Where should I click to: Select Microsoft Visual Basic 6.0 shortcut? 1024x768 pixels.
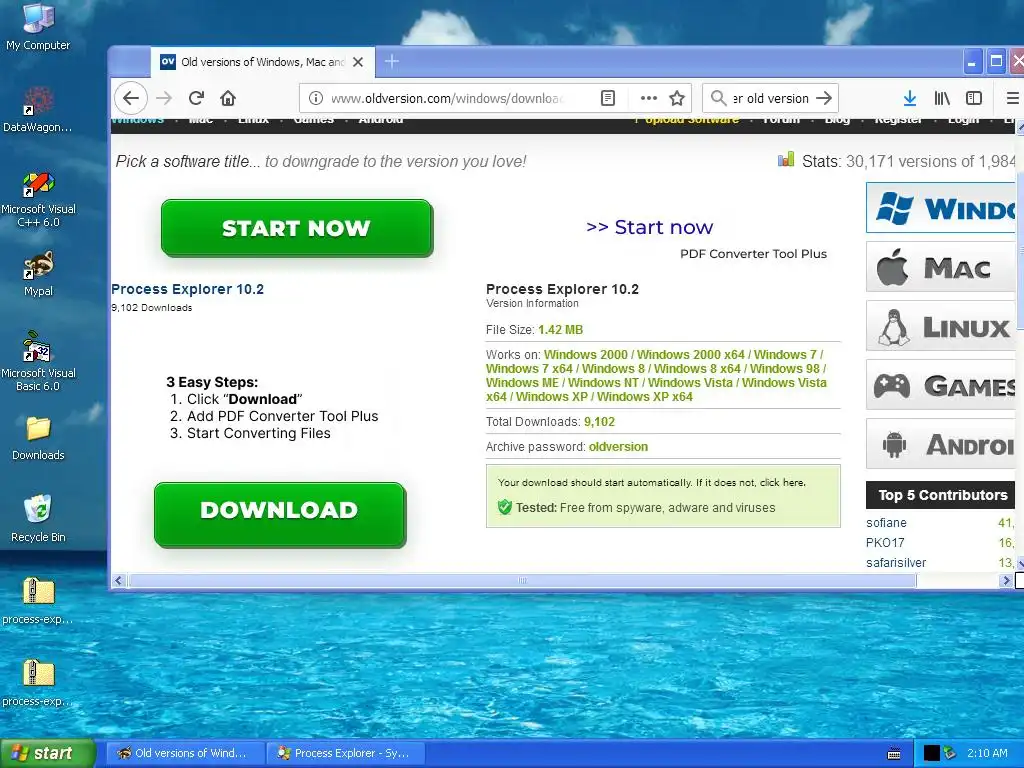click(x=38, y=362)
